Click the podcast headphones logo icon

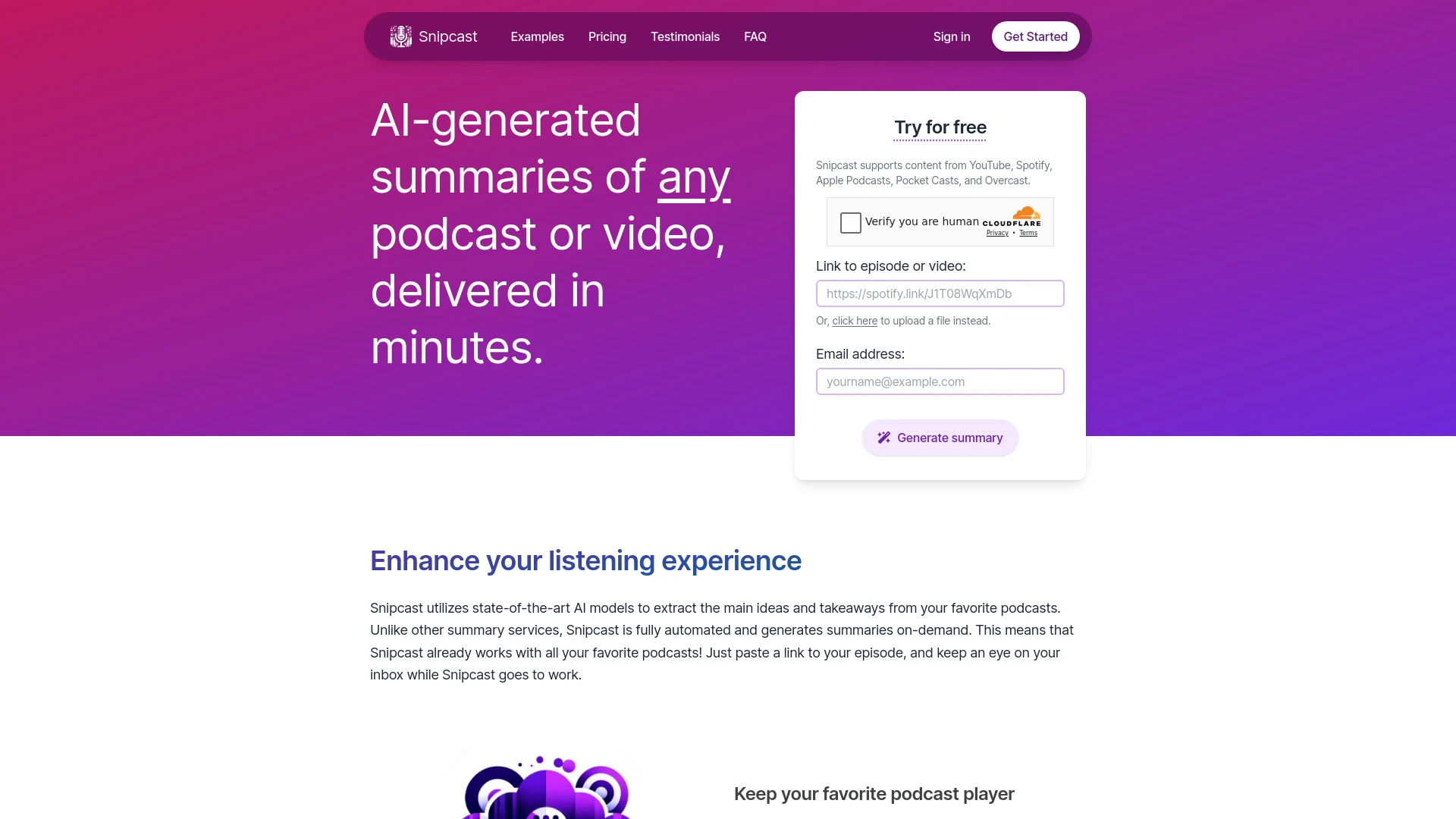tap(400, 36)
